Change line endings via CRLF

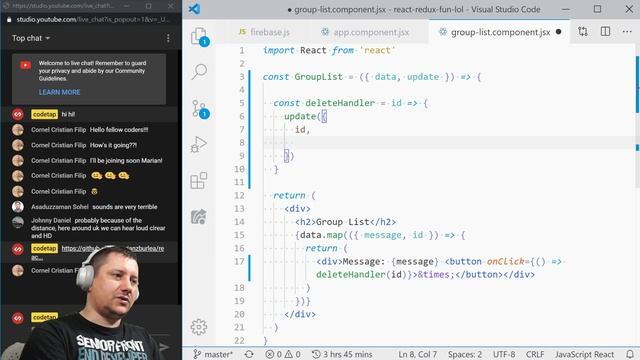point(535,354)
